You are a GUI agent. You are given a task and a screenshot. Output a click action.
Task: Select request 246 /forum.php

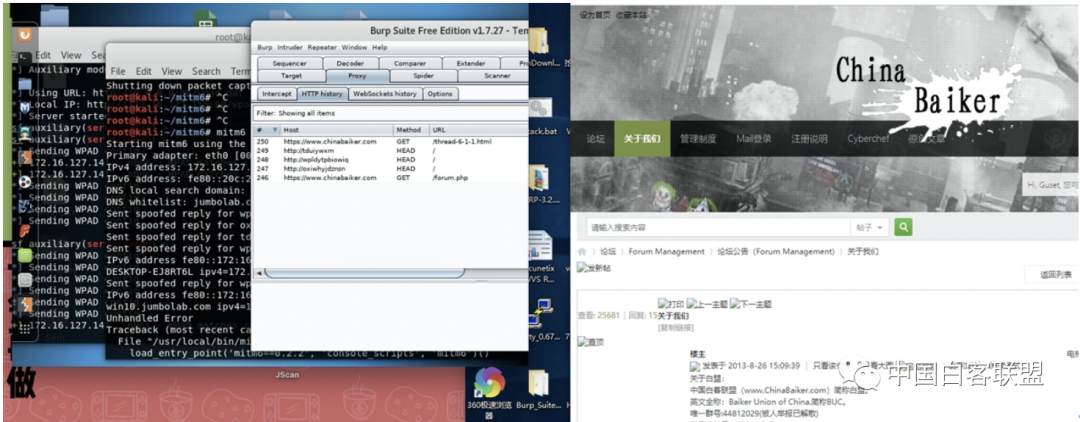[x=391, y=178]
